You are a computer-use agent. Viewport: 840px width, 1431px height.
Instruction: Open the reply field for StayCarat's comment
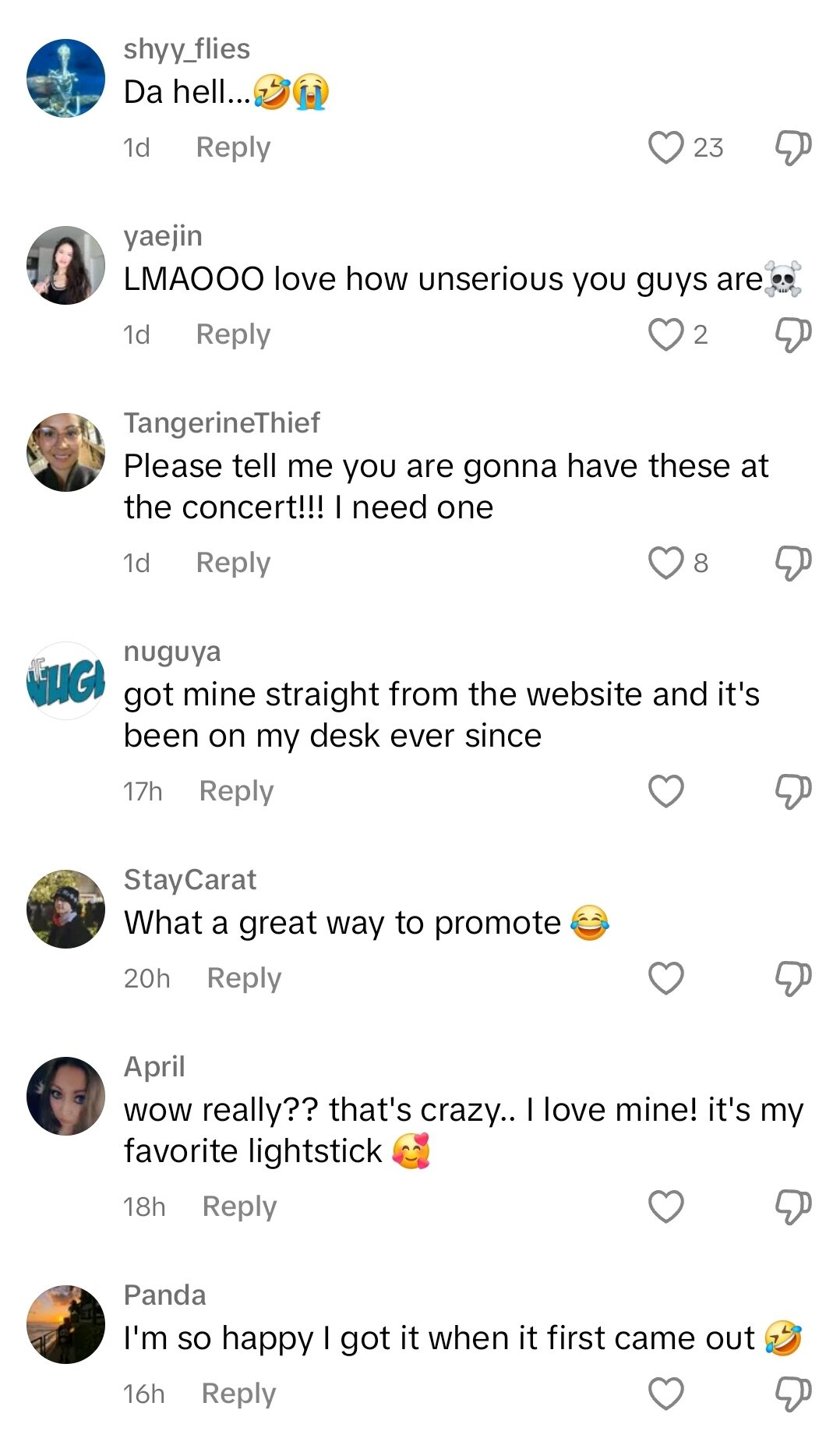point(242,977)
